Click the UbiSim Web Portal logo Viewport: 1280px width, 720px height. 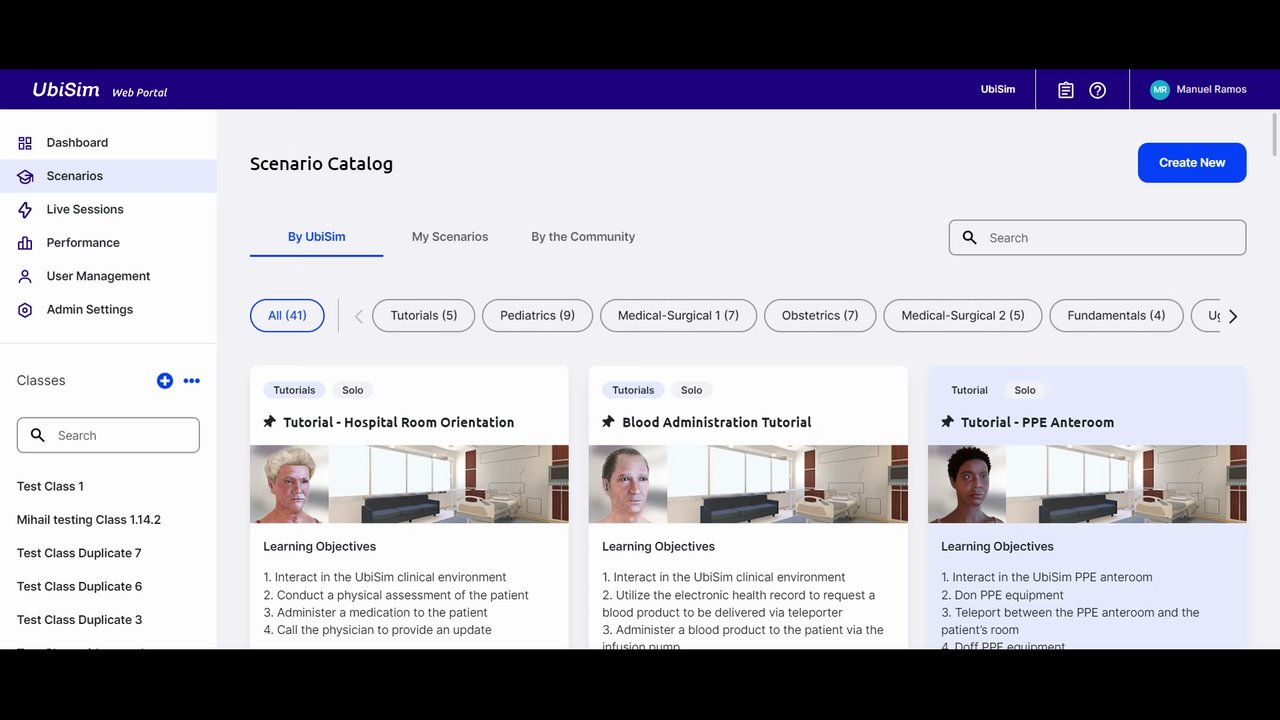pos(99,90)
